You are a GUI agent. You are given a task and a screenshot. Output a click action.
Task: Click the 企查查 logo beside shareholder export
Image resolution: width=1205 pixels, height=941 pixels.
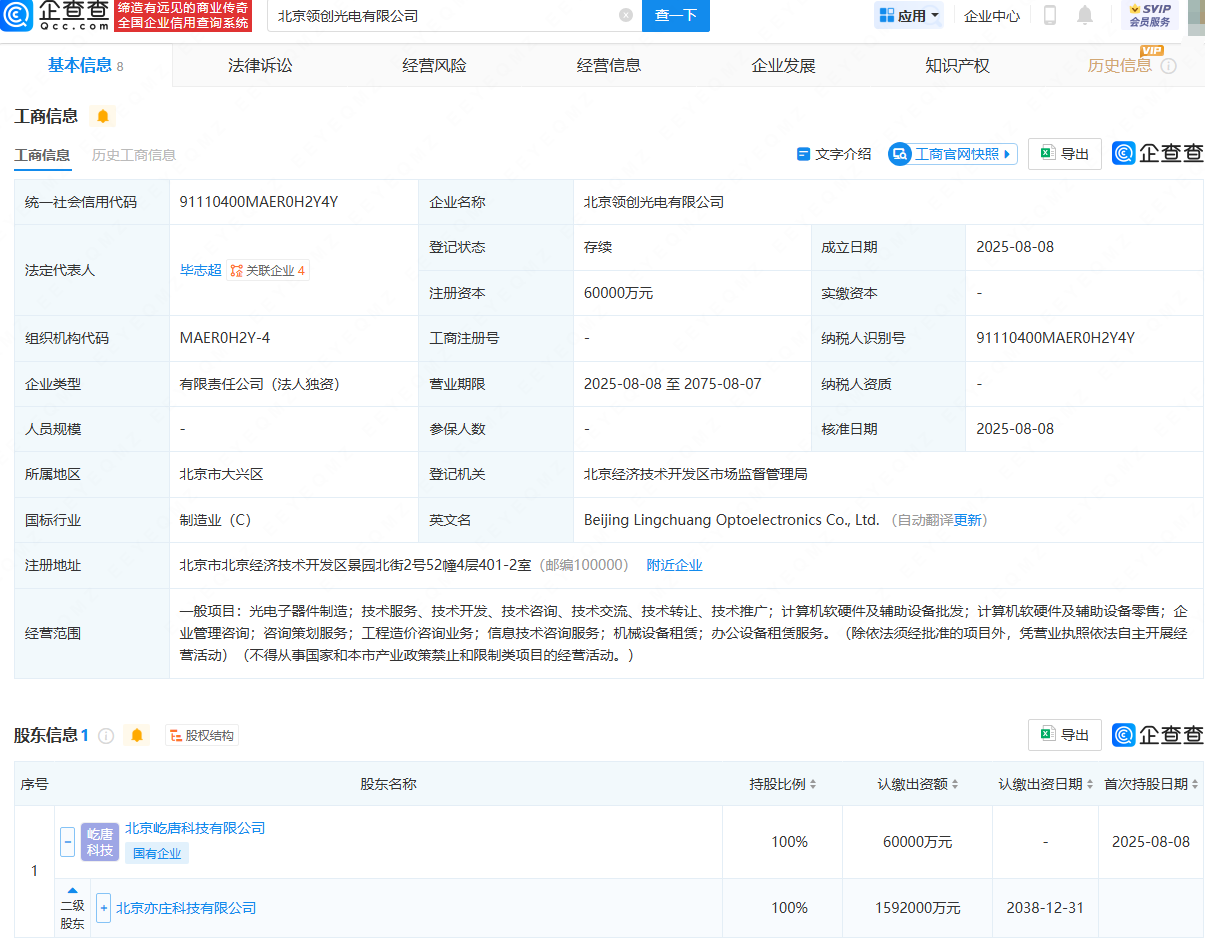click(1158, 735)
